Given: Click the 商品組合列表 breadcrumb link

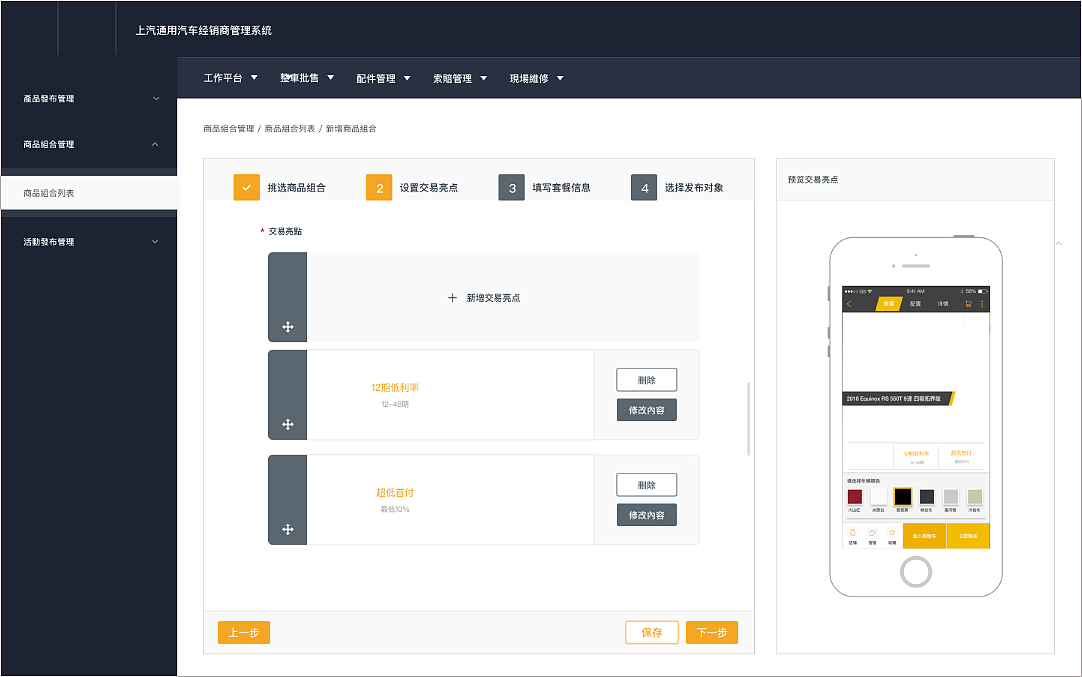Looking at the screenshot, I should click(x=290, y=128).
